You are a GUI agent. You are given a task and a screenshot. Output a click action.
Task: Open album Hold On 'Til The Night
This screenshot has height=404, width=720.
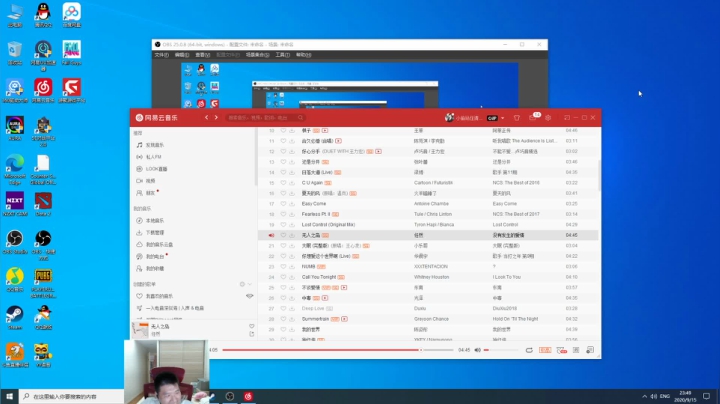click(515, 319)
